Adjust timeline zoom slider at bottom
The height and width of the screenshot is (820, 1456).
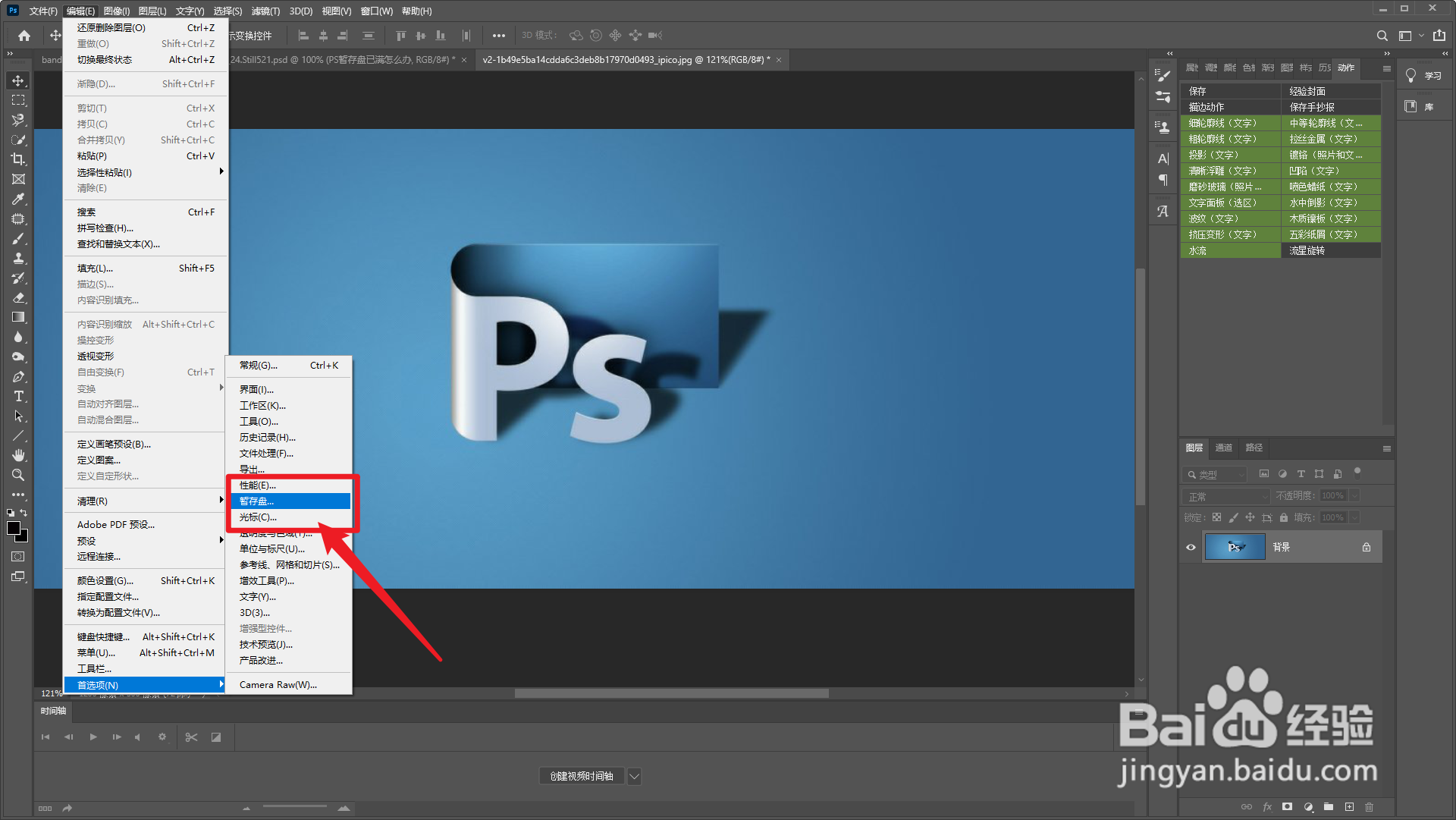(294, 808)
